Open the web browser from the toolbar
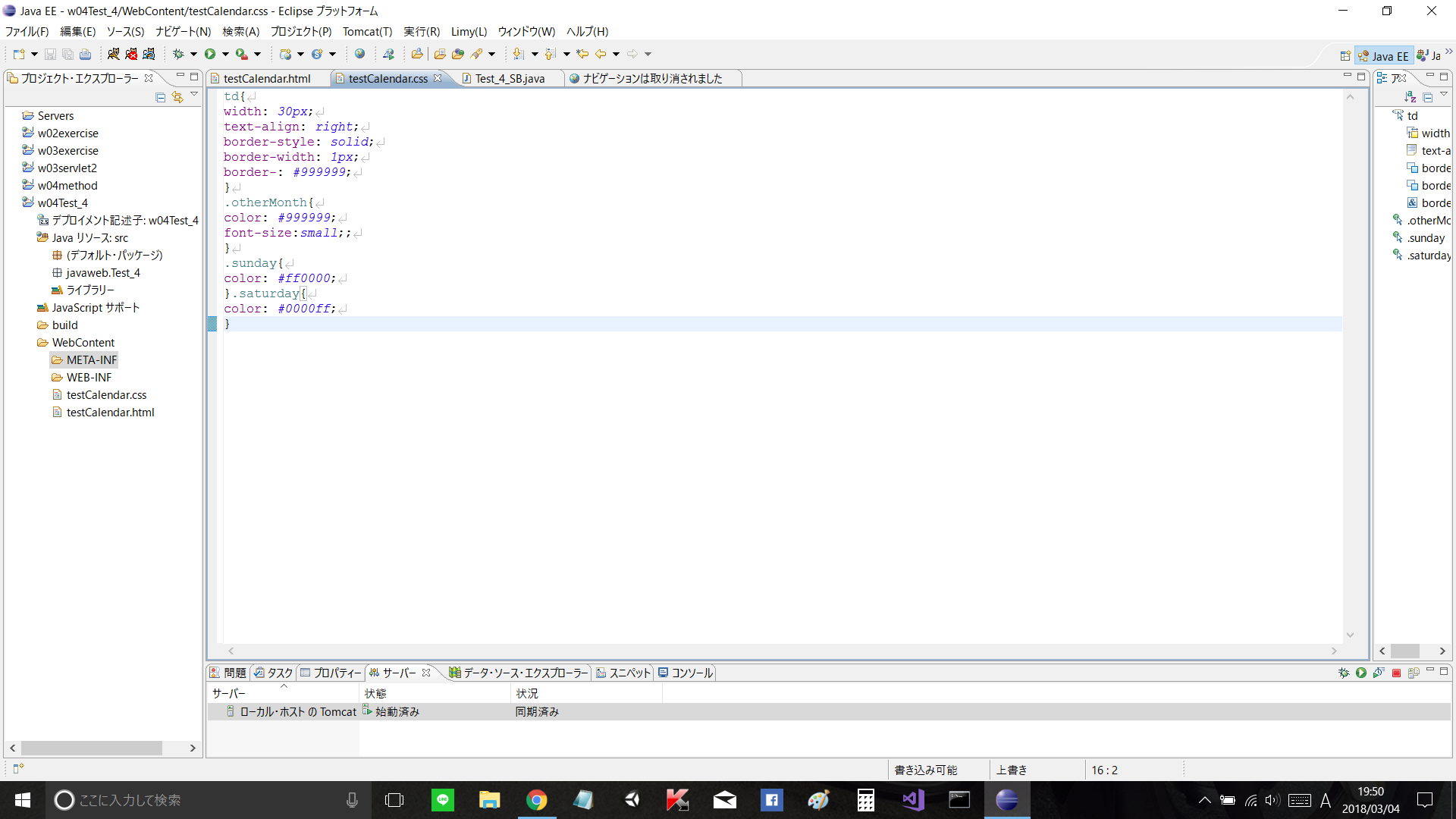1456x819 pixels. point(359,54)
